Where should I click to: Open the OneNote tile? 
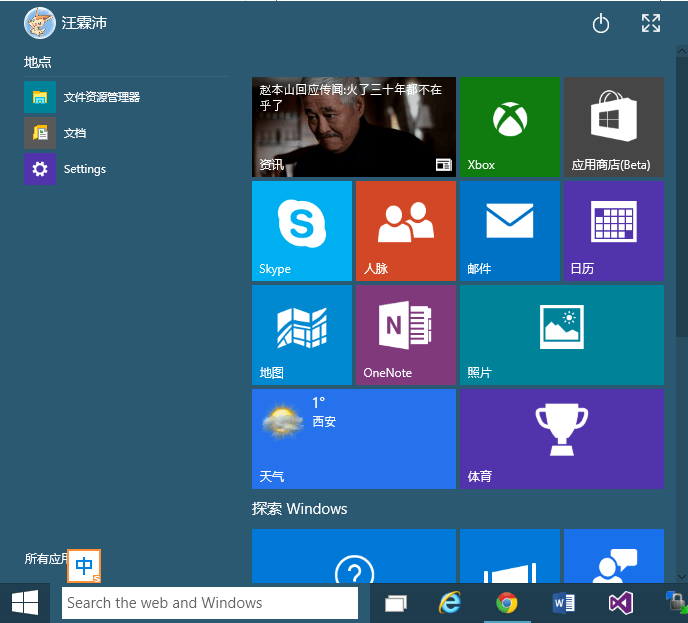coord(405,335)
